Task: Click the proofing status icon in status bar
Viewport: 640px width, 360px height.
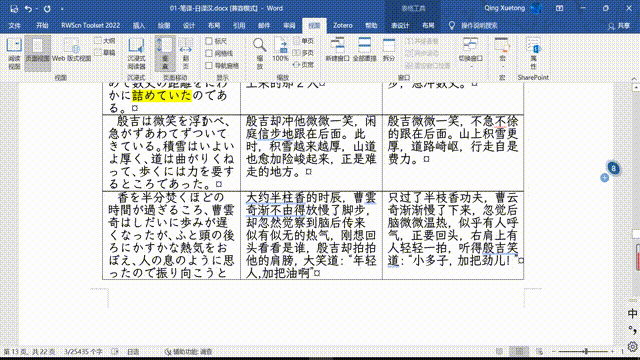Action: (115, 351)
